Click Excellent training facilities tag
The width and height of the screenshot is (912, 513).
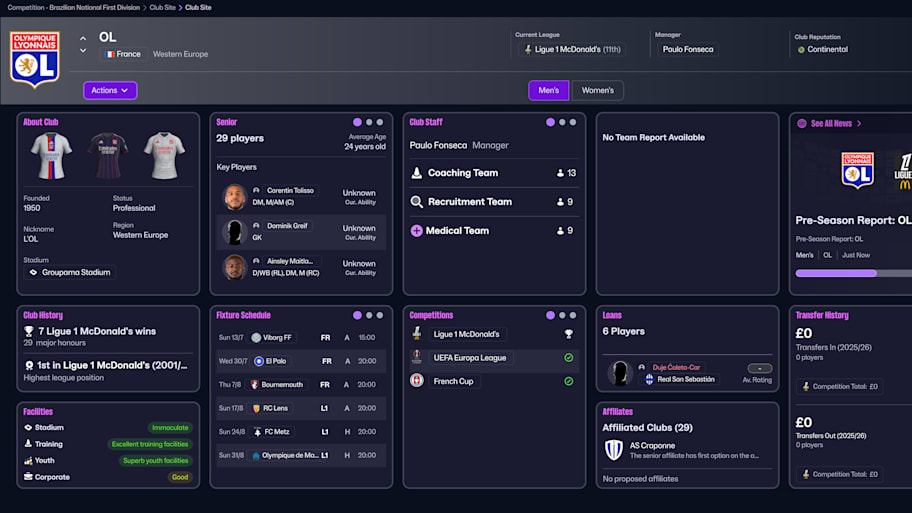[150, 444]
